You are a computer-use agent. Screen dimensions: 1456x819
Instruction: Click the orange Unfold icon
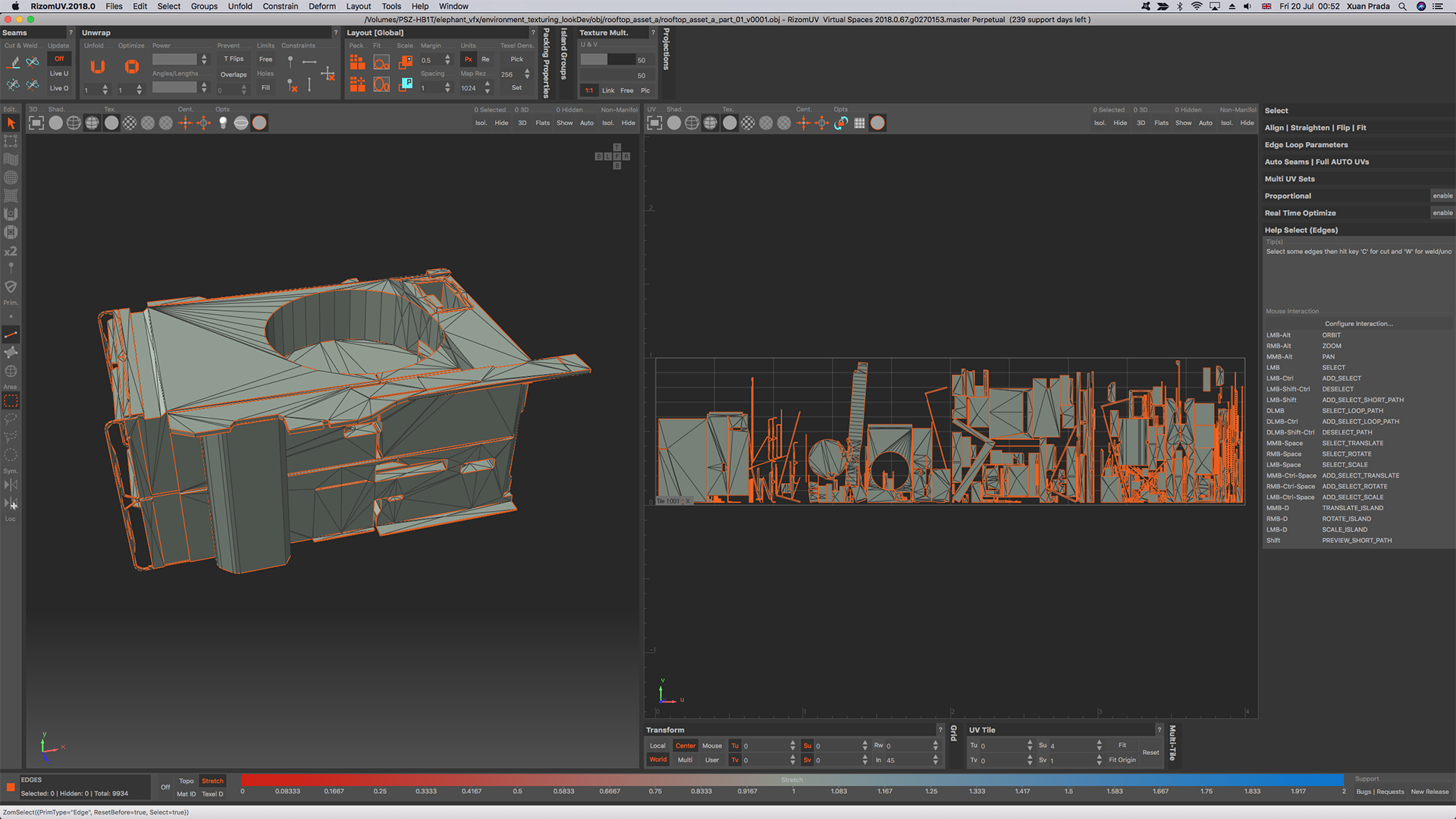pyautogui.click(x=98, y=67)
